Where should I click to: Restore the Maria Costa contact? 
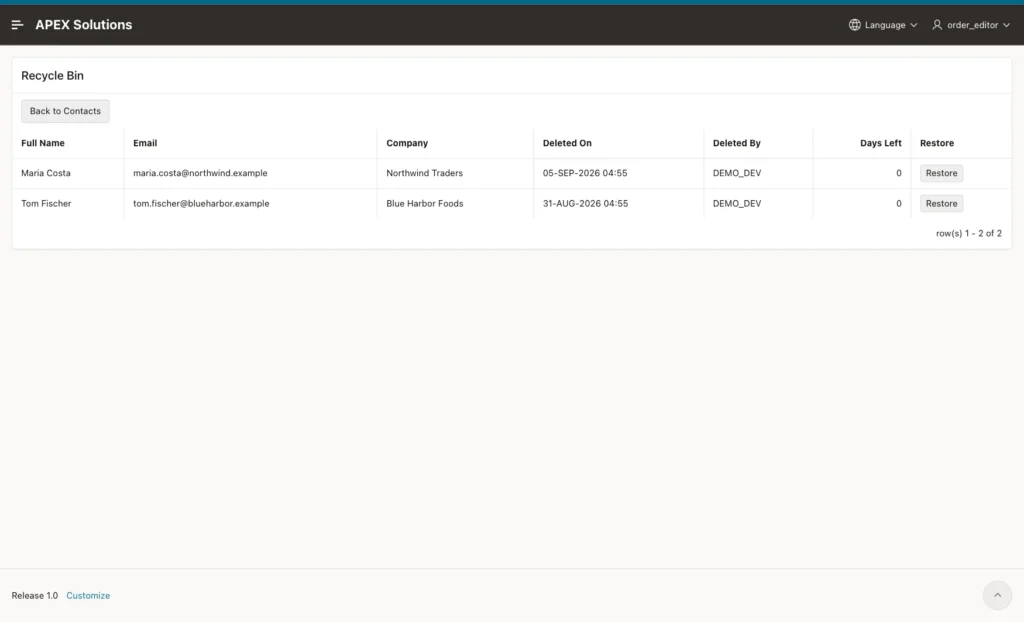[x=941, y=173]
